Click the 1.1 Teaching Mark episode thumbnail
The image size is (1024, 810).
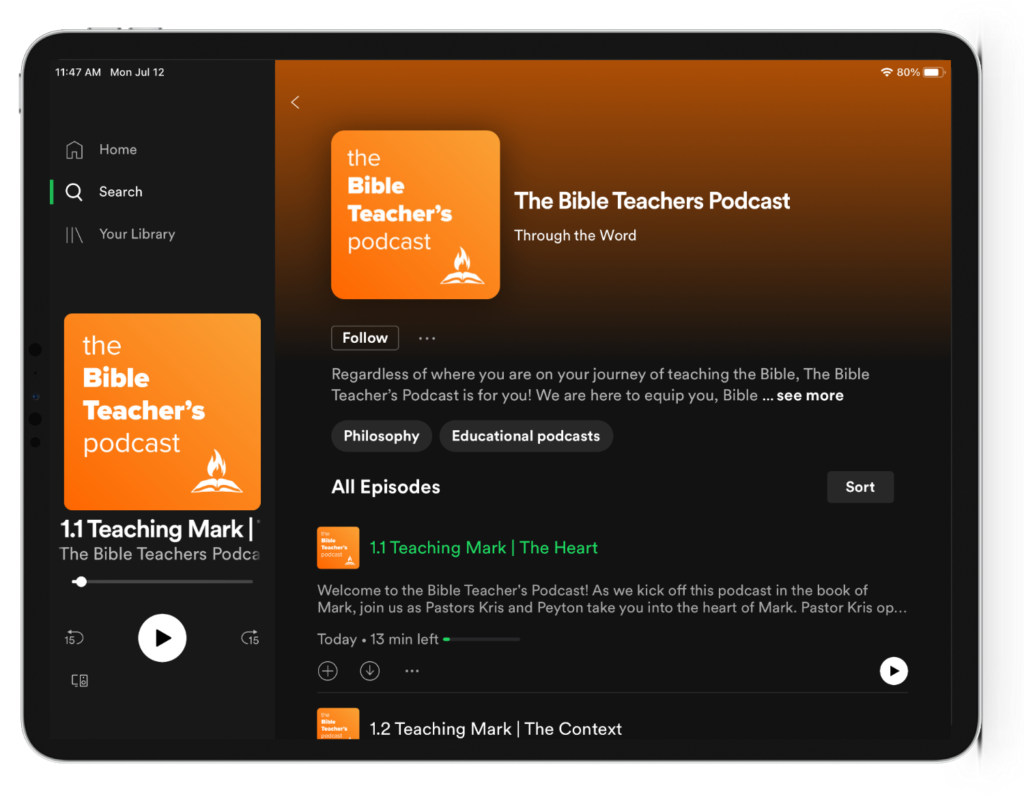338,547
